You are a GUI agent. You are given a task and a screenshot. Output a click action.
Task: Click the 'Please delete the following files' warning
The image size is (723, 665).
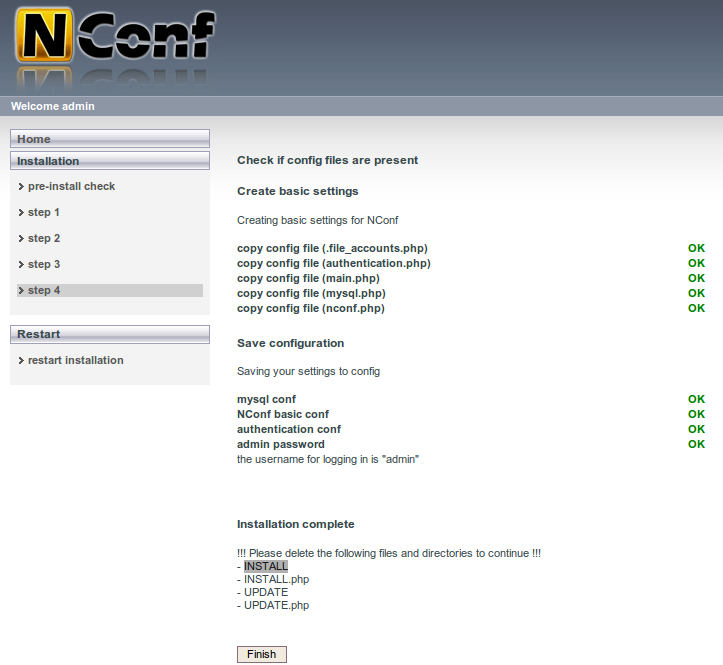(389, 553)
